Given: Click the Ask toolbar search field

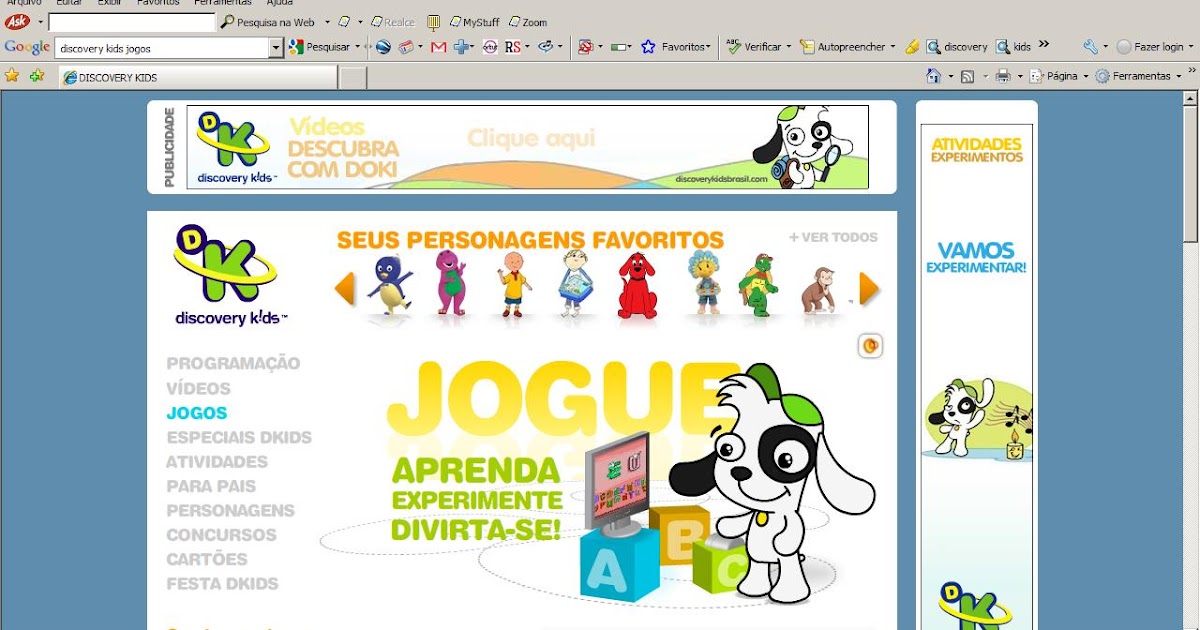Looking at the screenshot, I should point(131,22).
